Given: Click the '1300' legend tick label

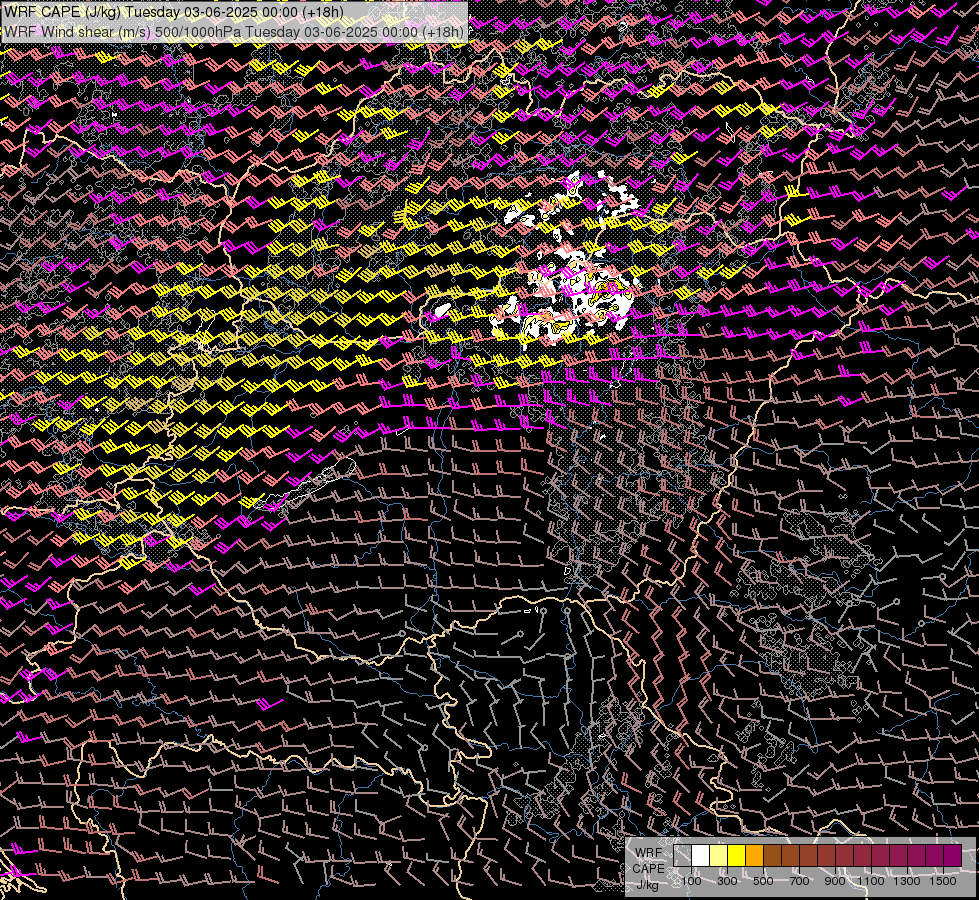Looking at the screenshot, I should coord(907,881).
